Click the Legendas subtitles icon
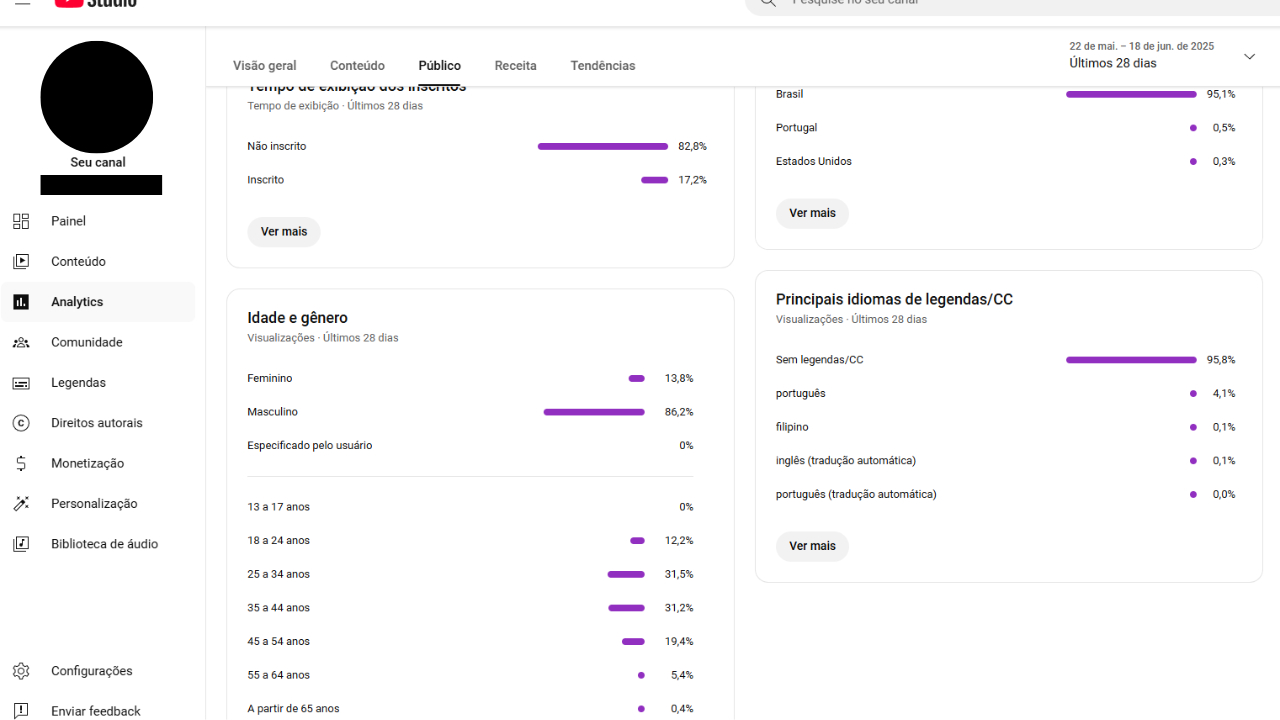This screenshot has height=720, width=1280. [21, 383]
